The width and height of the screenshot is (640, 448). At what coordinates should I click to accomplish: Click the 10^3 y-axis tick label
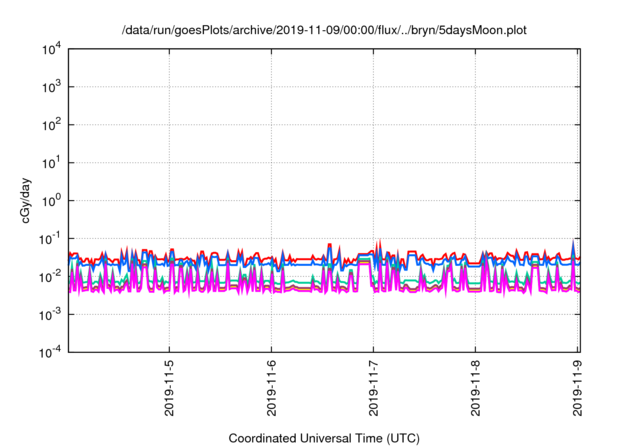[x=53, y=87]
